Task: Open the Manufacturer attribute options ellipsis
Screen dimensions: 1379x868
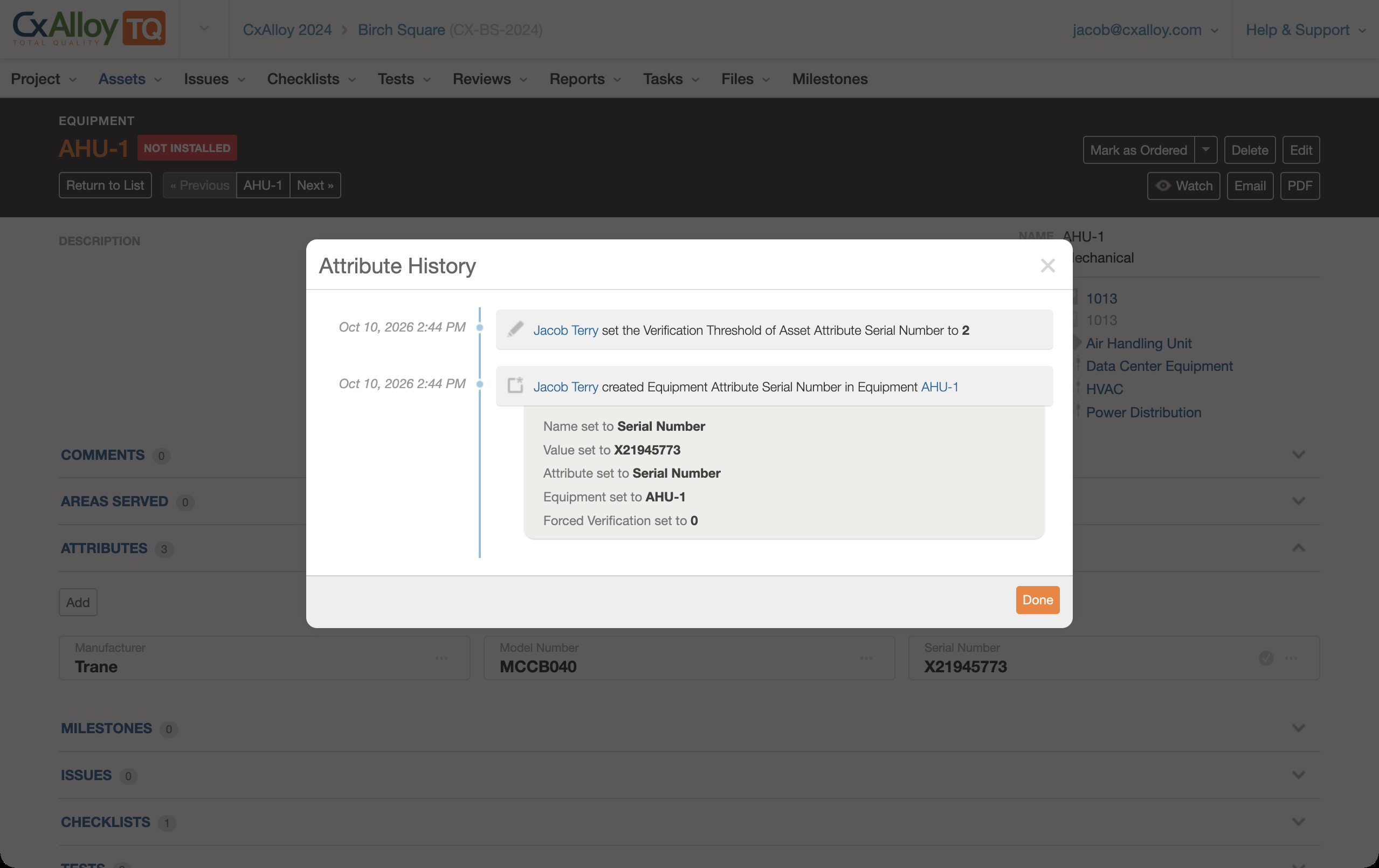Action: point(441,658)
